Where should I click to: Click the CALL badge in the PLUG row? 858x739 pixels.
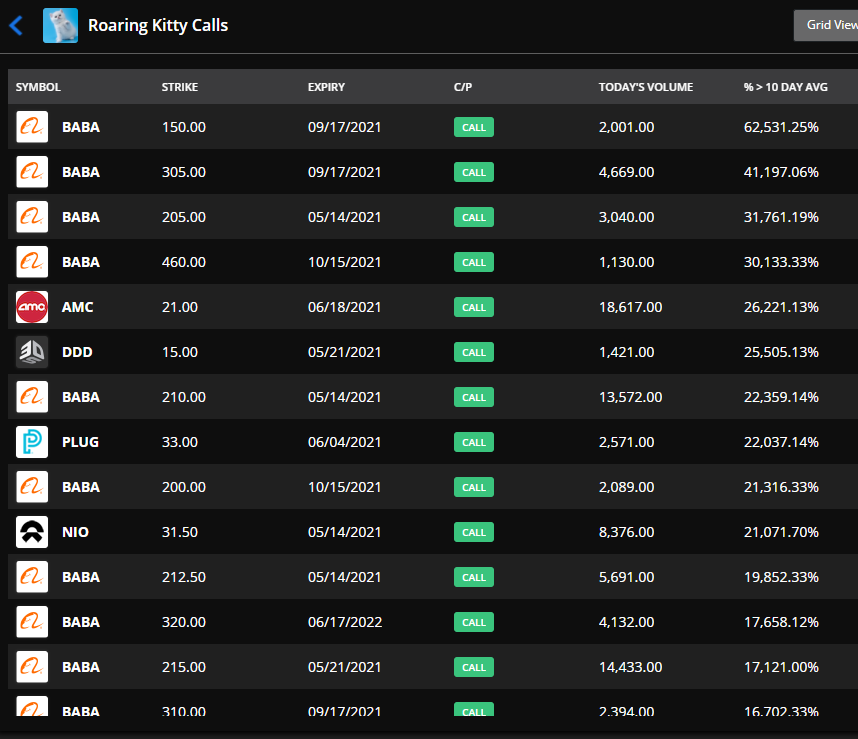point(474,442)
